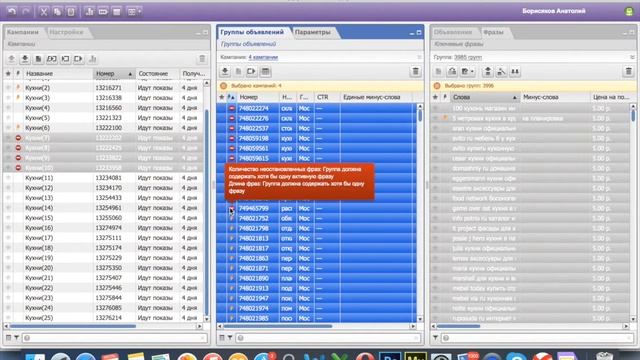Click the Redo arrow in top toolbar
The image size is (640, 360).
pos(26,11)
